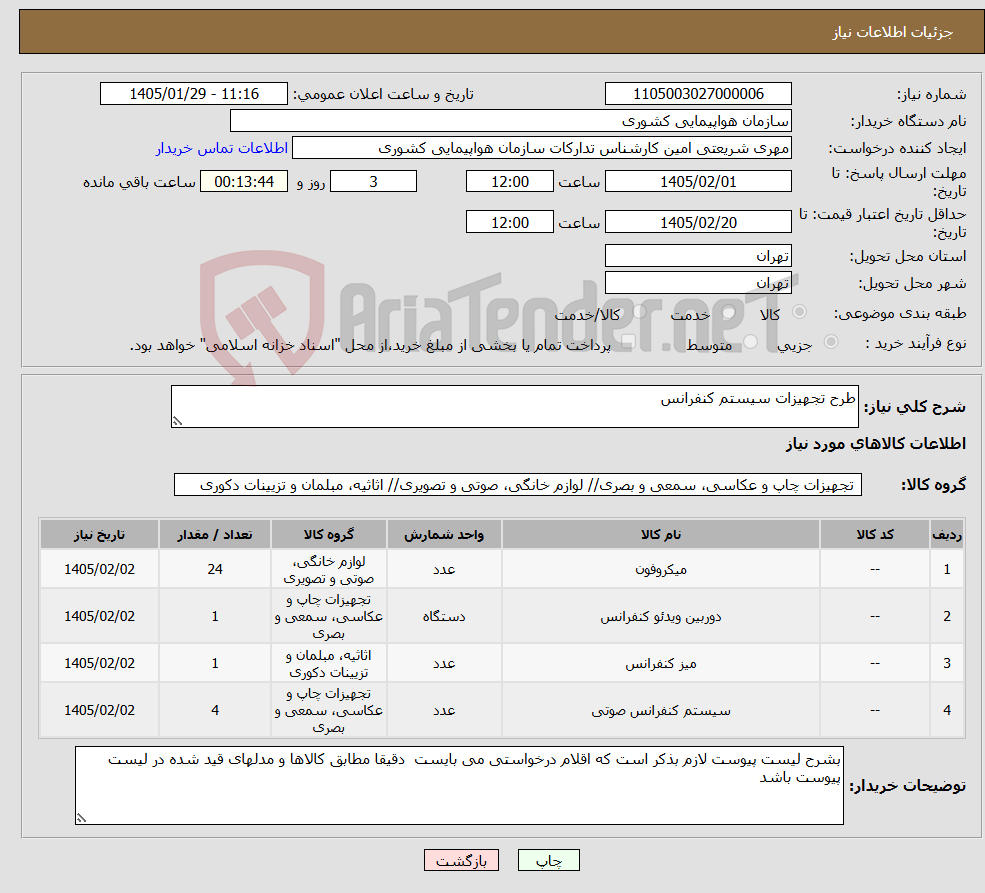The width and height of the screenshot is (985, 893).
Task: Click the میز کنفرانس item cell
Action: (660, 663)
